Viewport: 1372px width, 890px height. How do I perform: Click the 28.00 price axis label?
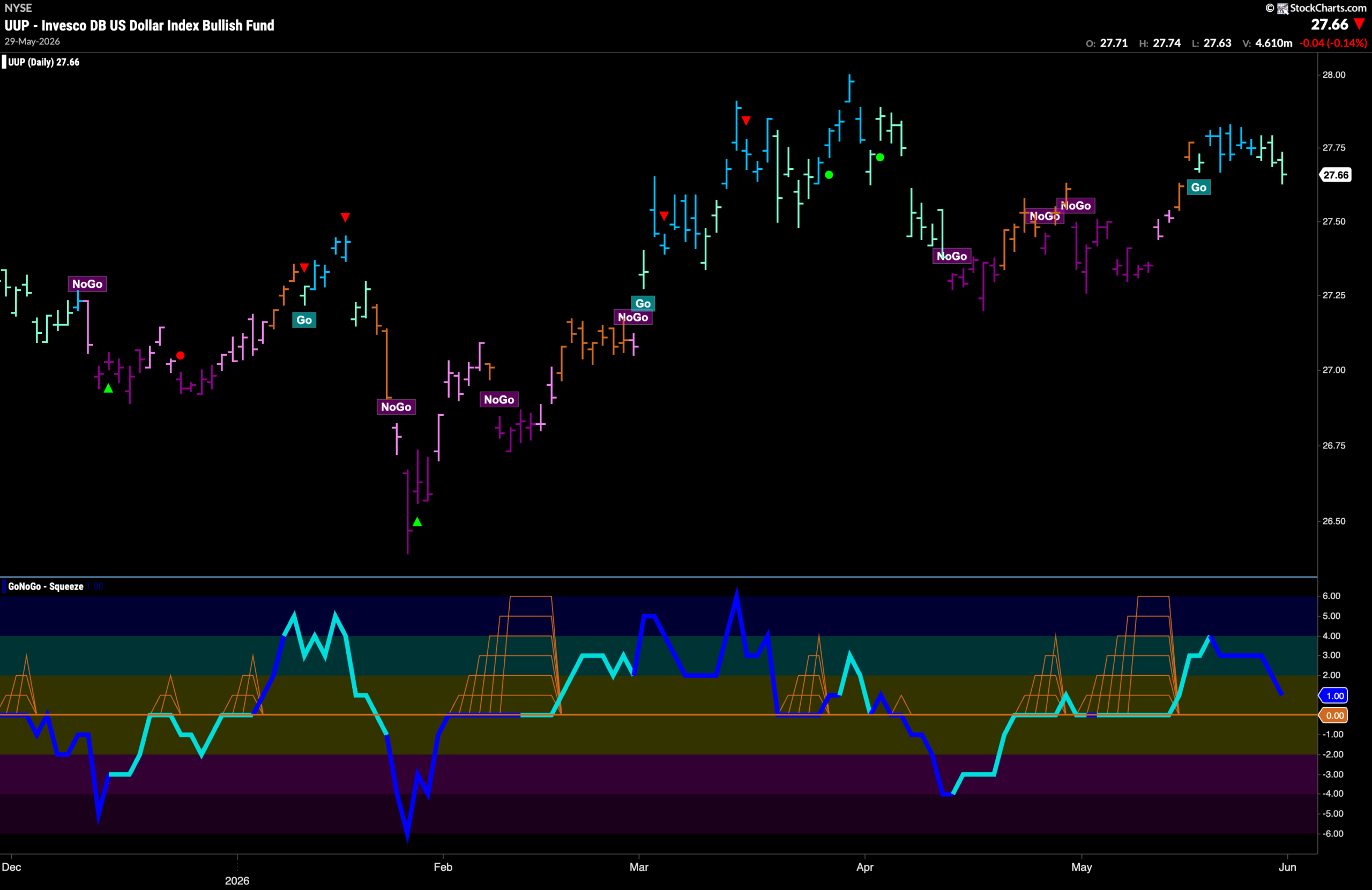click(x=1333, y=75)
